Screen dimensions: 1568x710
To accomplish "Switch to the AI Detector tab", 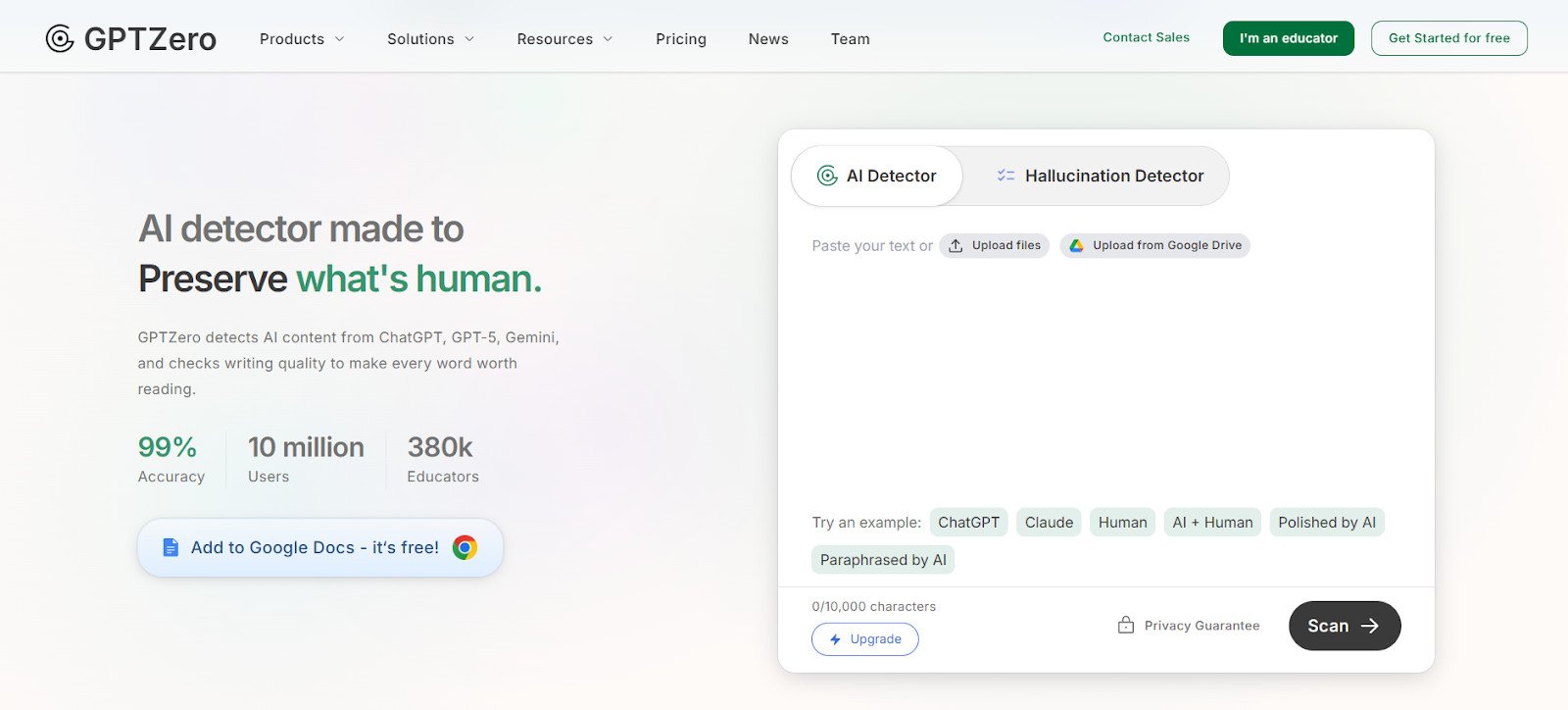I will (x=877, y=176).
